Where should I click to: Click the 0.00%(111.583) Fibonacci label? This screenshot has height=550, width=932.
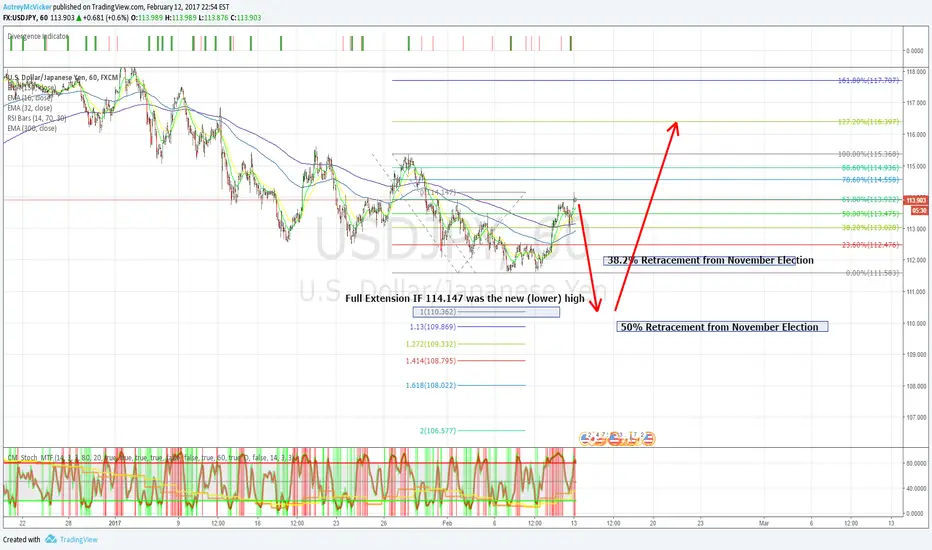tap(872, 273)
